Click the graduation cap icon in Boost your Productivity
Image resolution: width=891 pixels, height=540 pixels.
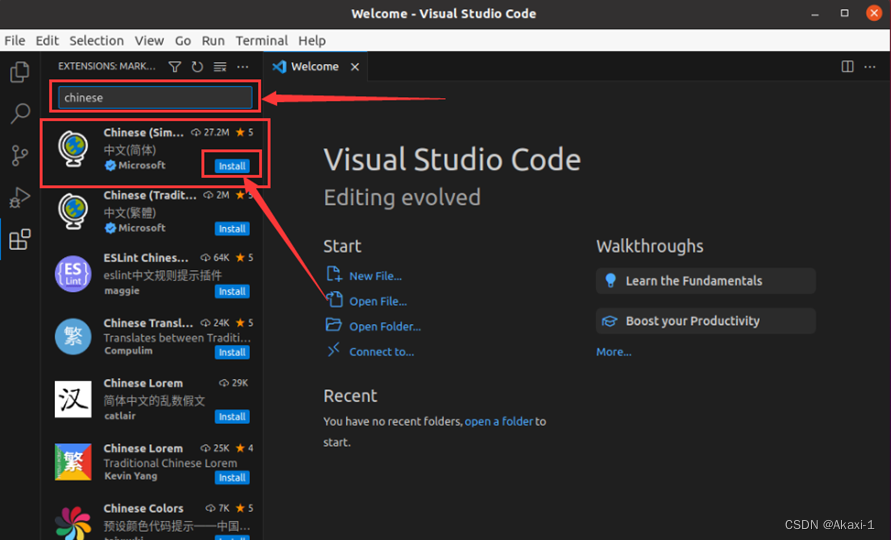[x=610, y=321]
